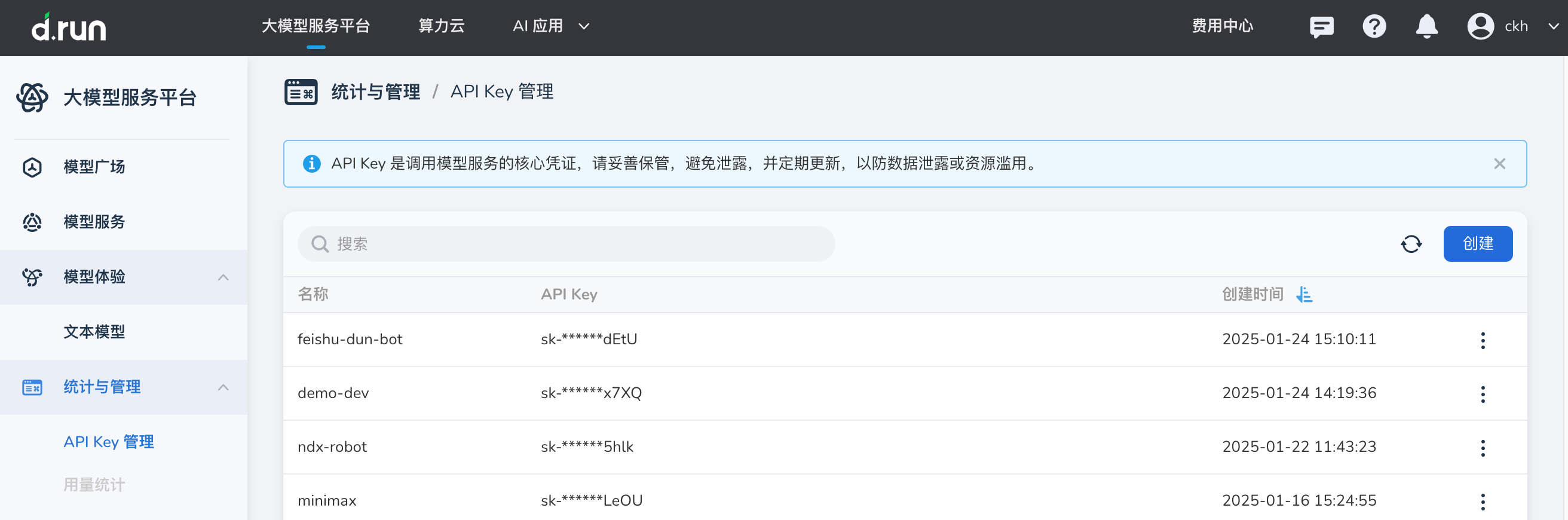1568x520 pixels.
Task: Expand the AI 应用 dropdown
Action: pyautogui.click(x=550, y=26)
